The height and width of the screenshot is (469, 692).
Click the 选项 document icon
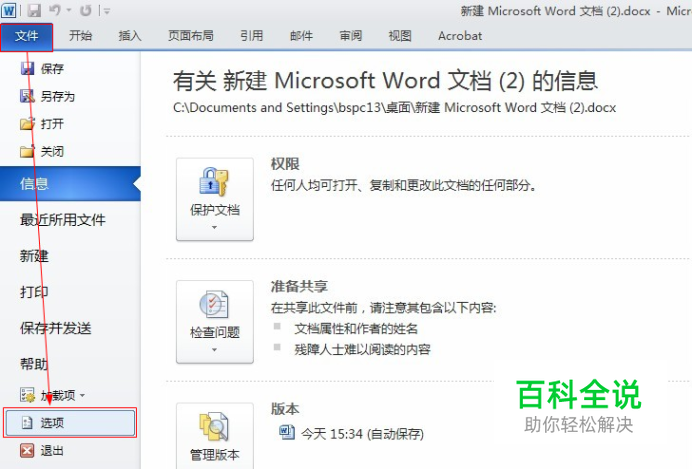[27, 423]
